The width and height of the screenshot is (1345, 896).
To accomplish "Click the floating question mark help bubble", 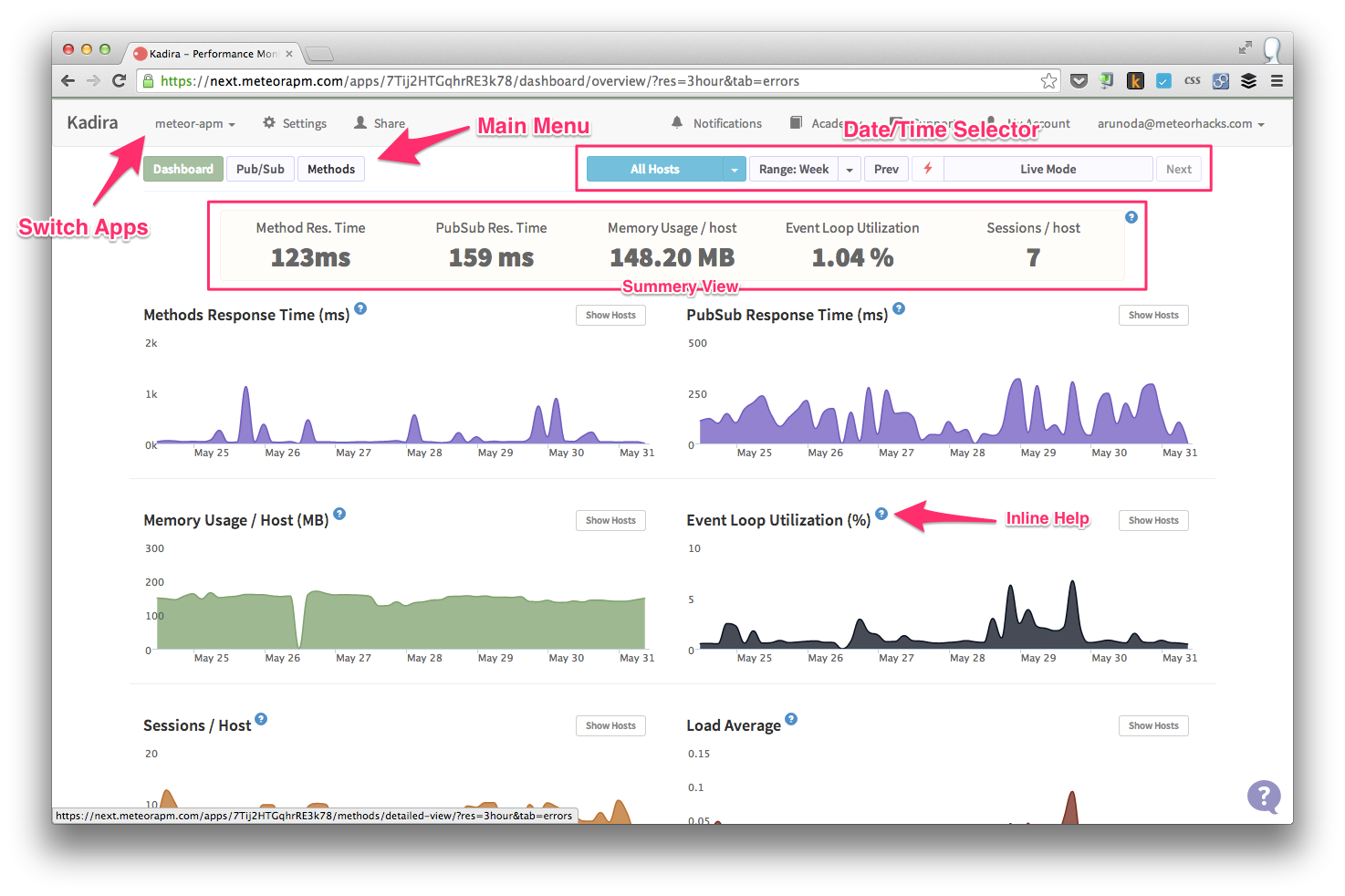I will click(1264, 797).
